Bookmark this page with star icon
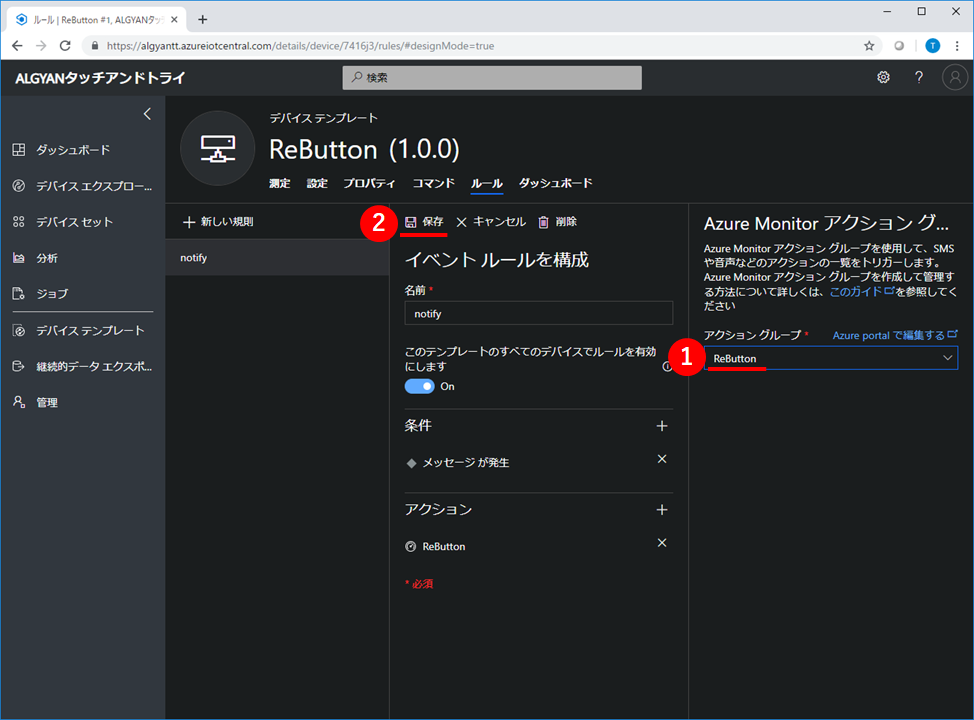This screenshot has width=974, height=720. 869,45
